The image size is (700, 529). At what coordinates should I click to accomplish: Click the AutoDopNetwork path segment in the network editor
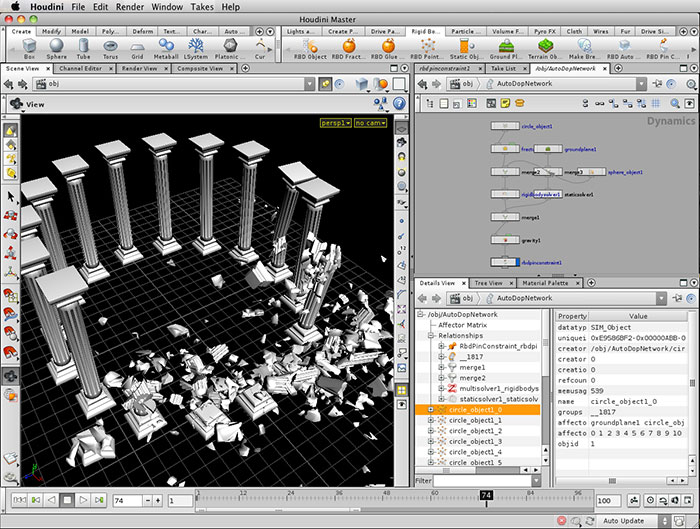pos(524,84)
